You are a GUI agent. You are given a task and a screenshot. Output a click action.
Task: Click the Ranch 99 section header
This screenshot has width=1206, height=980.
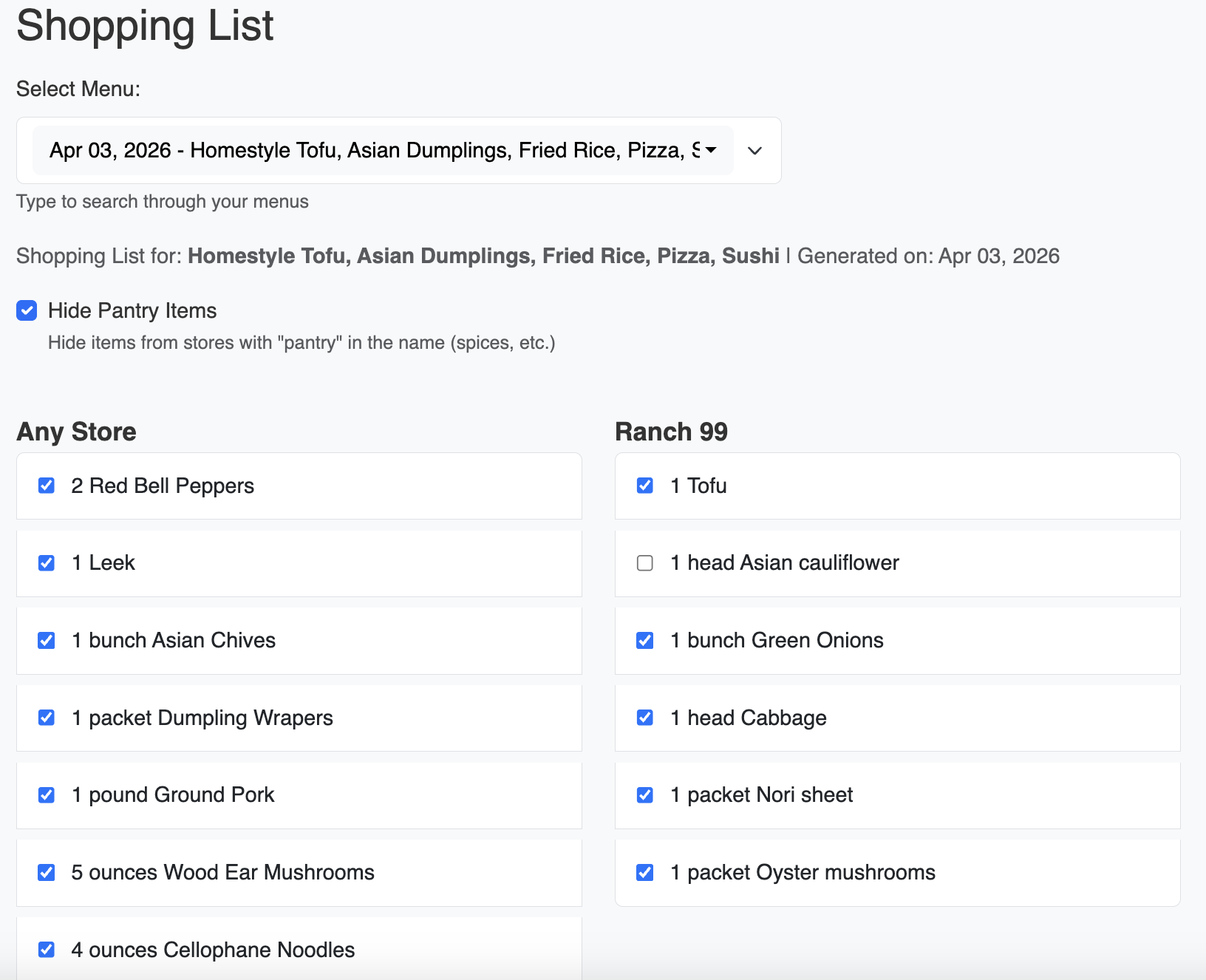tap(672, 432)
